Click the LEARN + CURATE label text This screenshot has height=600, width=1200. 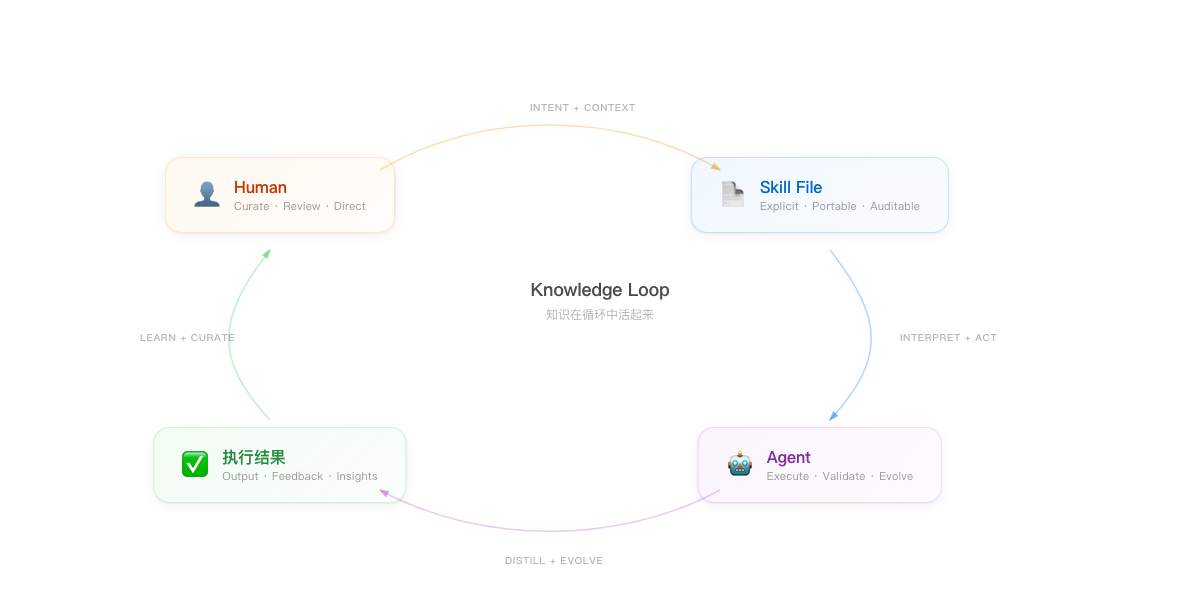187,337
